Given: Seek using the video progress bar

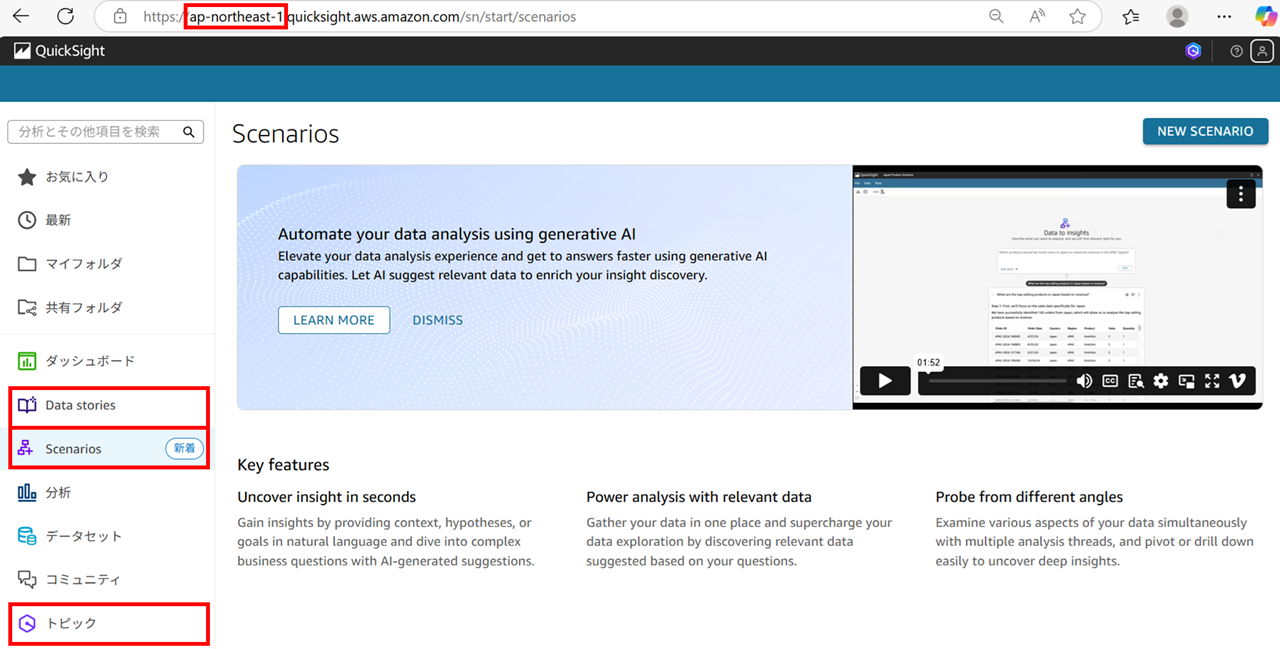Looking at the screenshot, I should click(x=997, y=381).
